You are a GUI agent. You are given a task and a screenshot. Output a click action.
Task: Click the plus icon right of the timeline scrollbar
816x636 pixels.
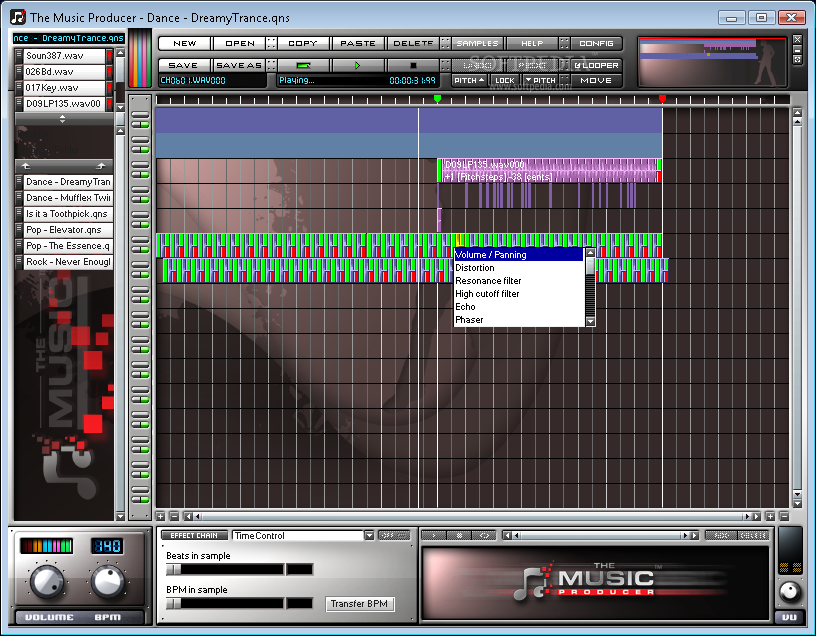coord(770,516)
